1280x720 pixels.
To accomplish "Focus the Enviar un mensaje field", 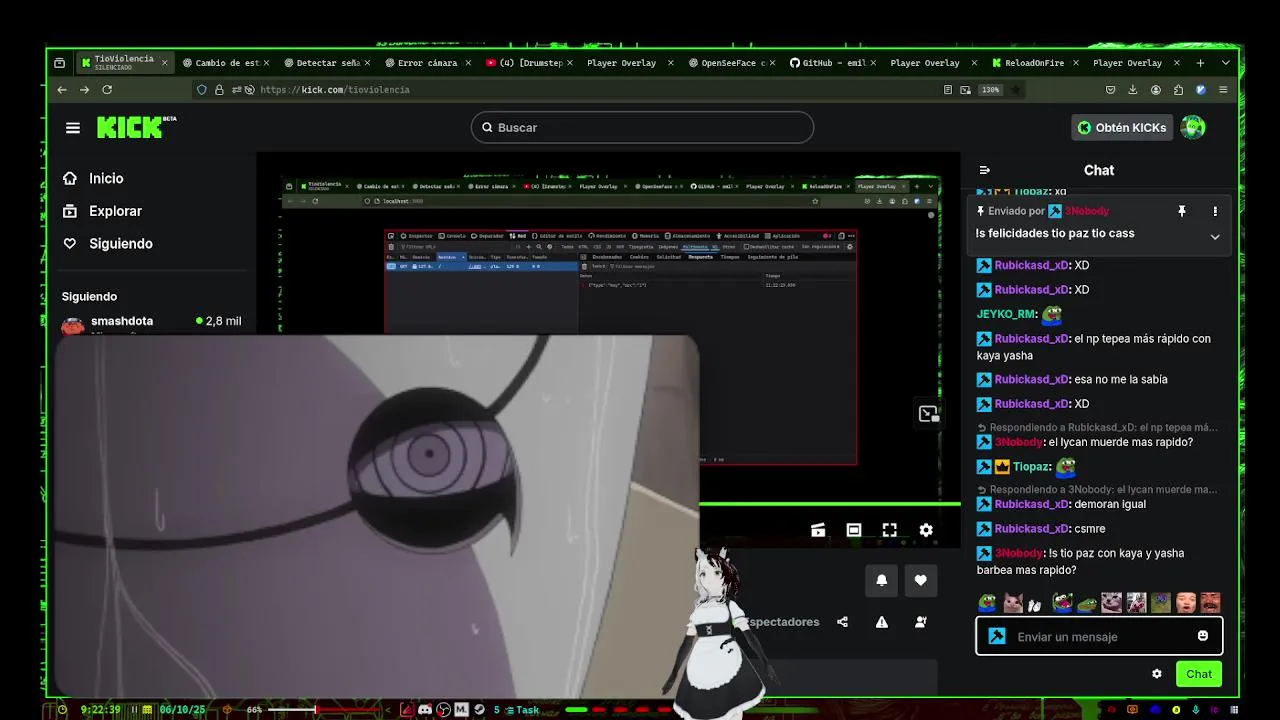I will (x=1099, y=636).
